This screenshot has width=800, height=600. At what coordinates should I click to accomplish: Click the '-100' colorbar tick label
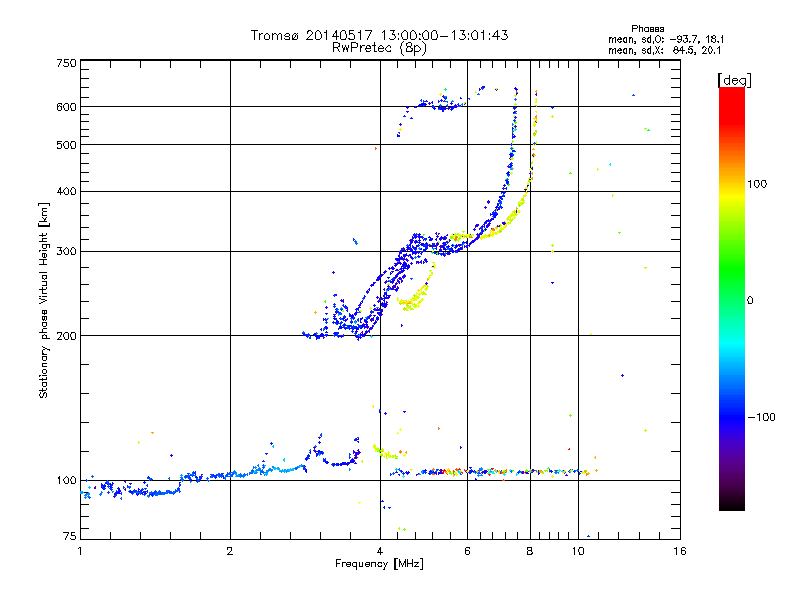[761, 417]
